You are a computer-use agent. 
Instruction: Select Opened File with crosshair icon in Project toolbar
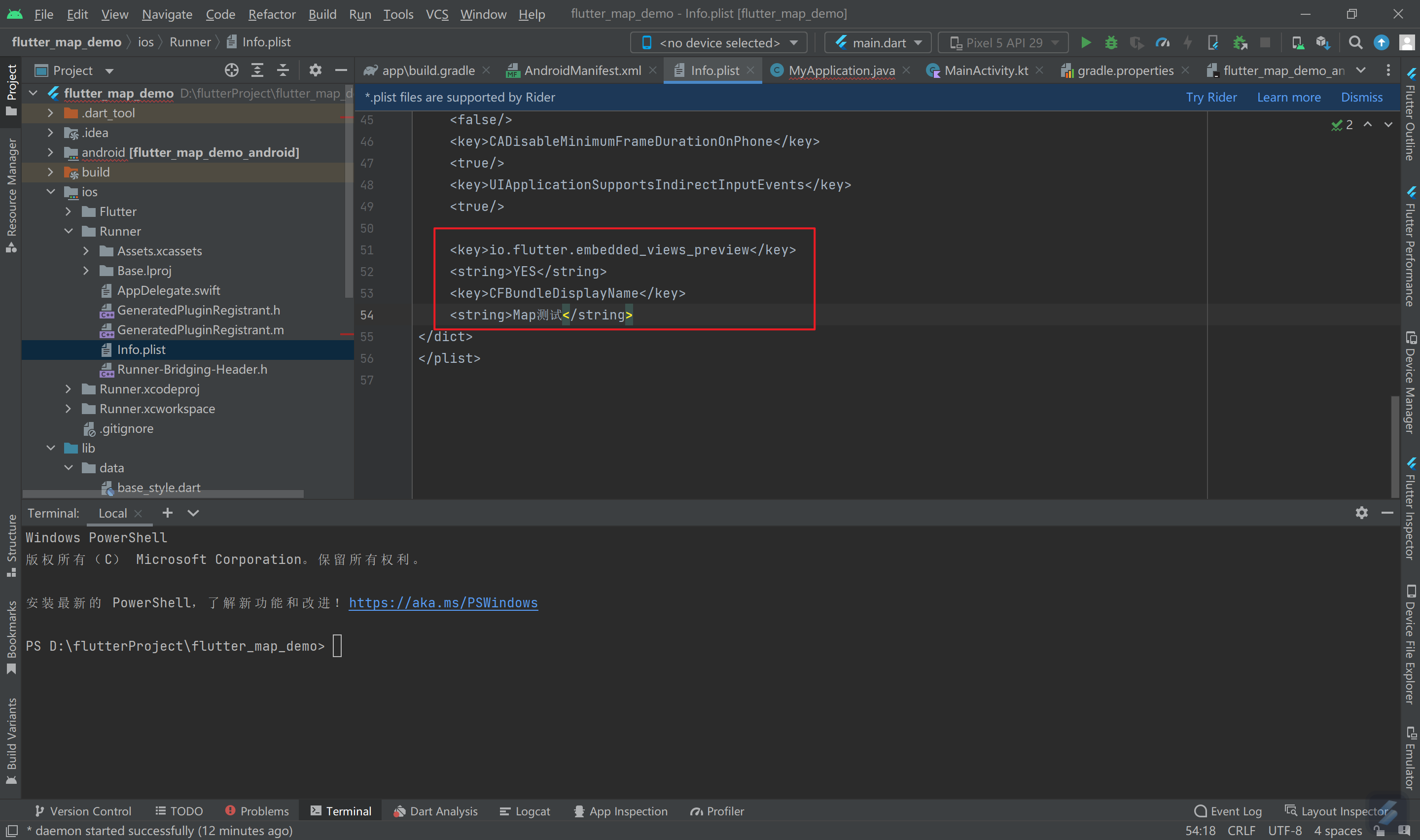point(231,70)
